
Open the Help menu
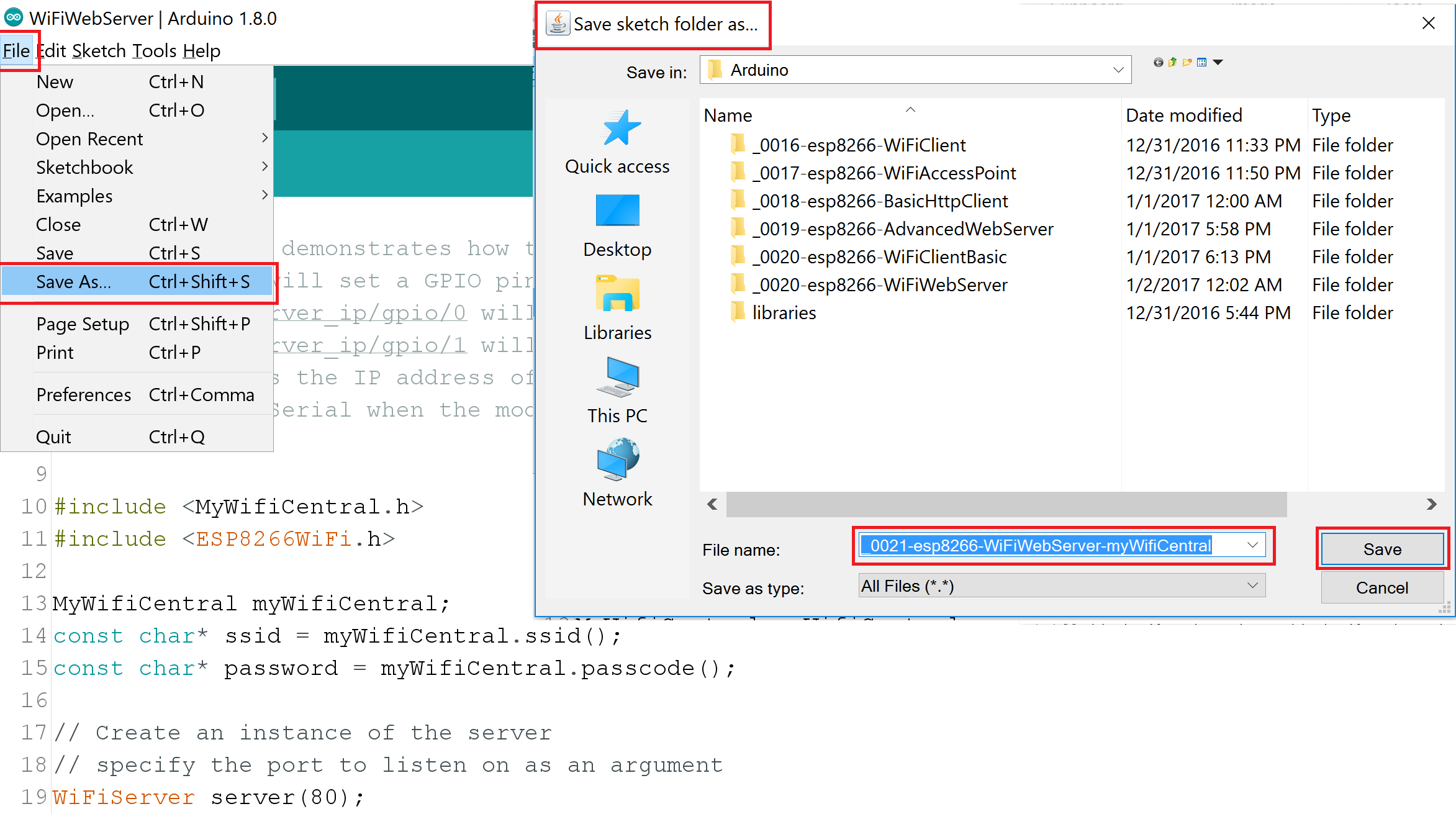click(x=201, y=50)
